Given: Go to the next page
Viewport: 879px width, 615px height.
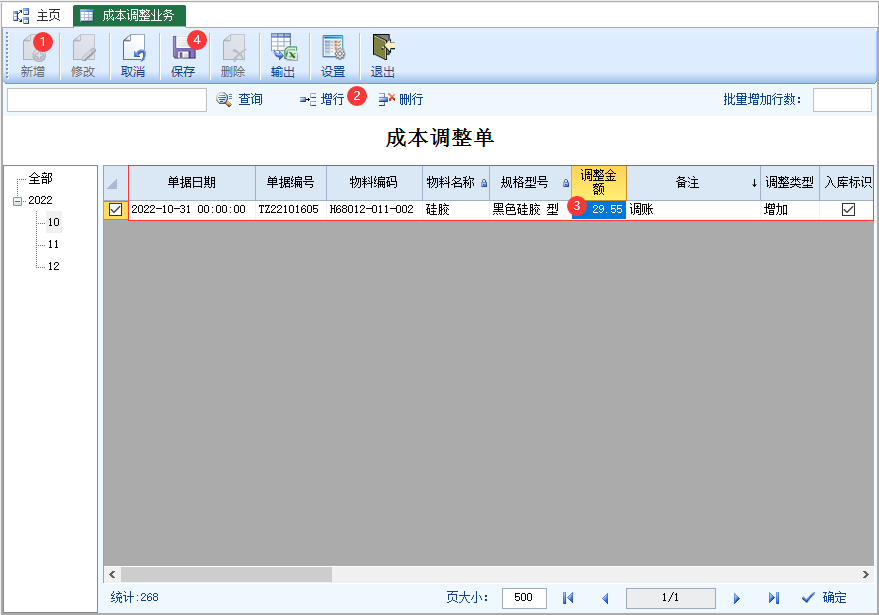Looking at the screenshot, I should [x=737, y=598].
